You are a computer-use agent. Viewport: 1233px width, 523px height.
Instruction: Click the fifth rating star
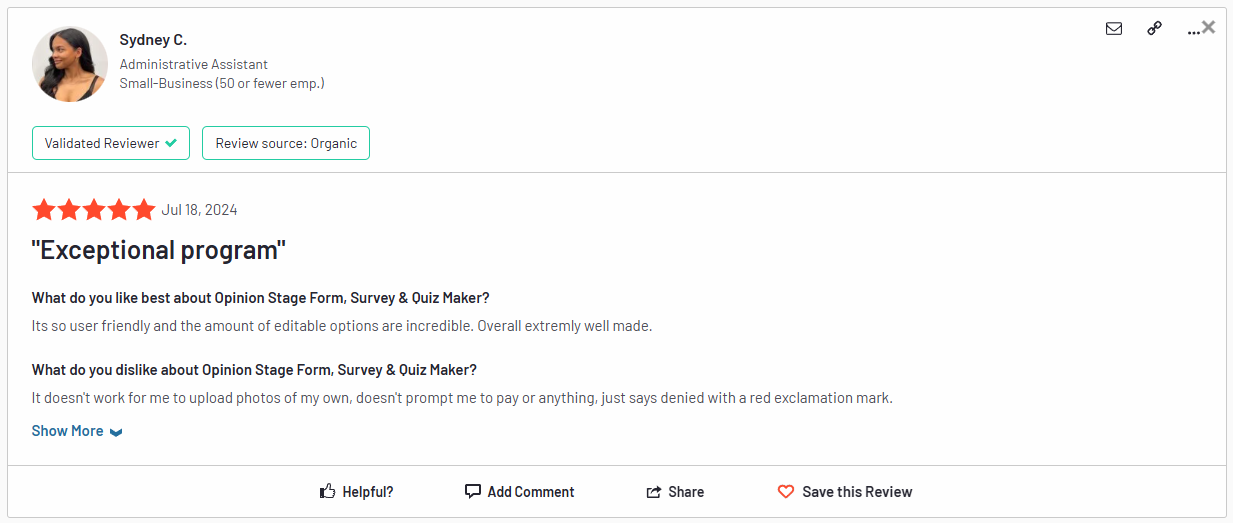click(x=144, y=210)
